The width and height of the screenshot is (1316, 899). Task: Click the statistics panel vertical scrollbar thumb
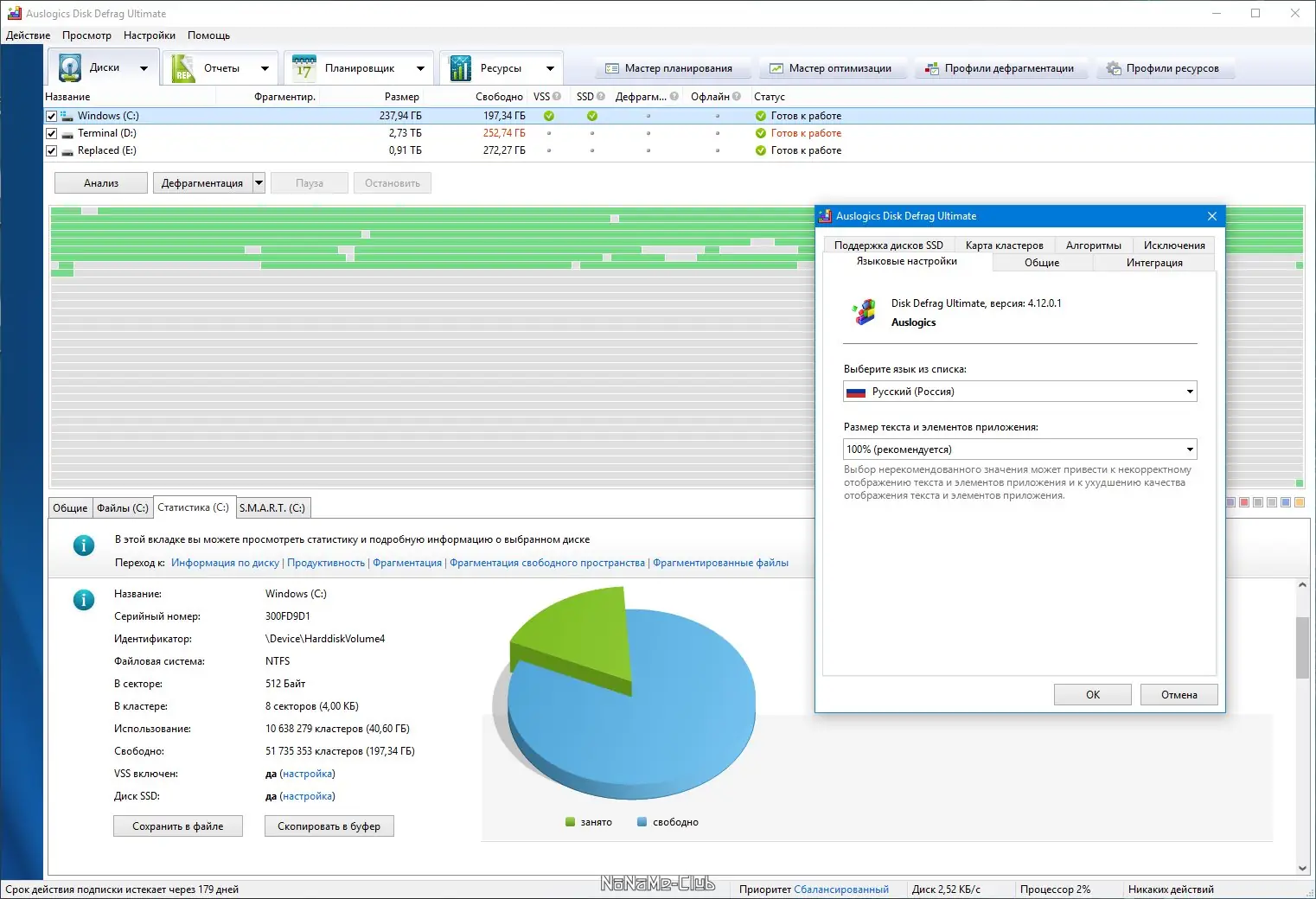coord(1302,647)
